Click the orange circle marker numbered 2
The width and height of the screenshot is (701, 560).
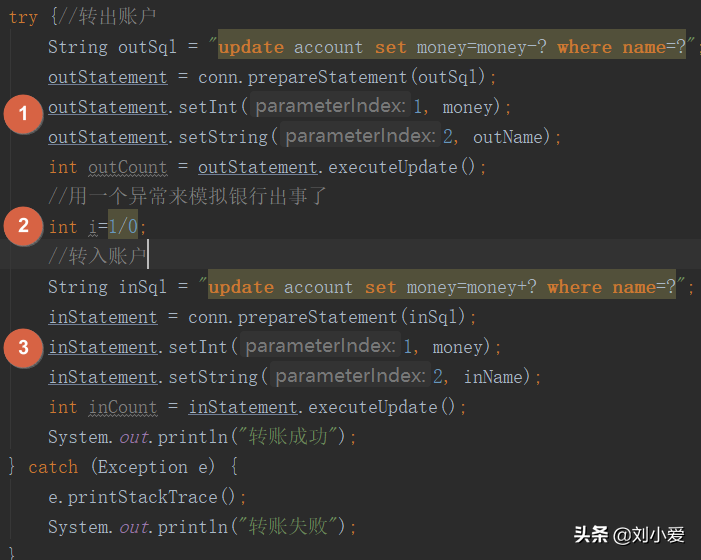(x=23, y=226)
